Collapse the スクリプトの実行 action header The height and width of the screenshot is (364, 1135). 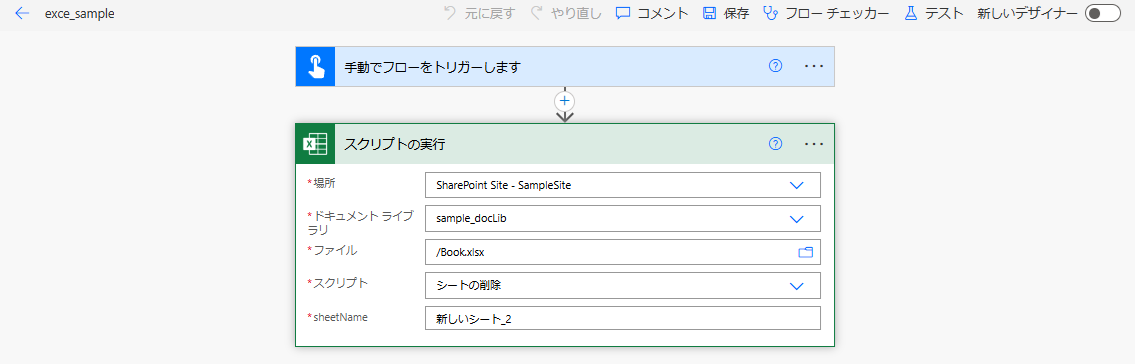pyautogui.click(x=565, y=144)
